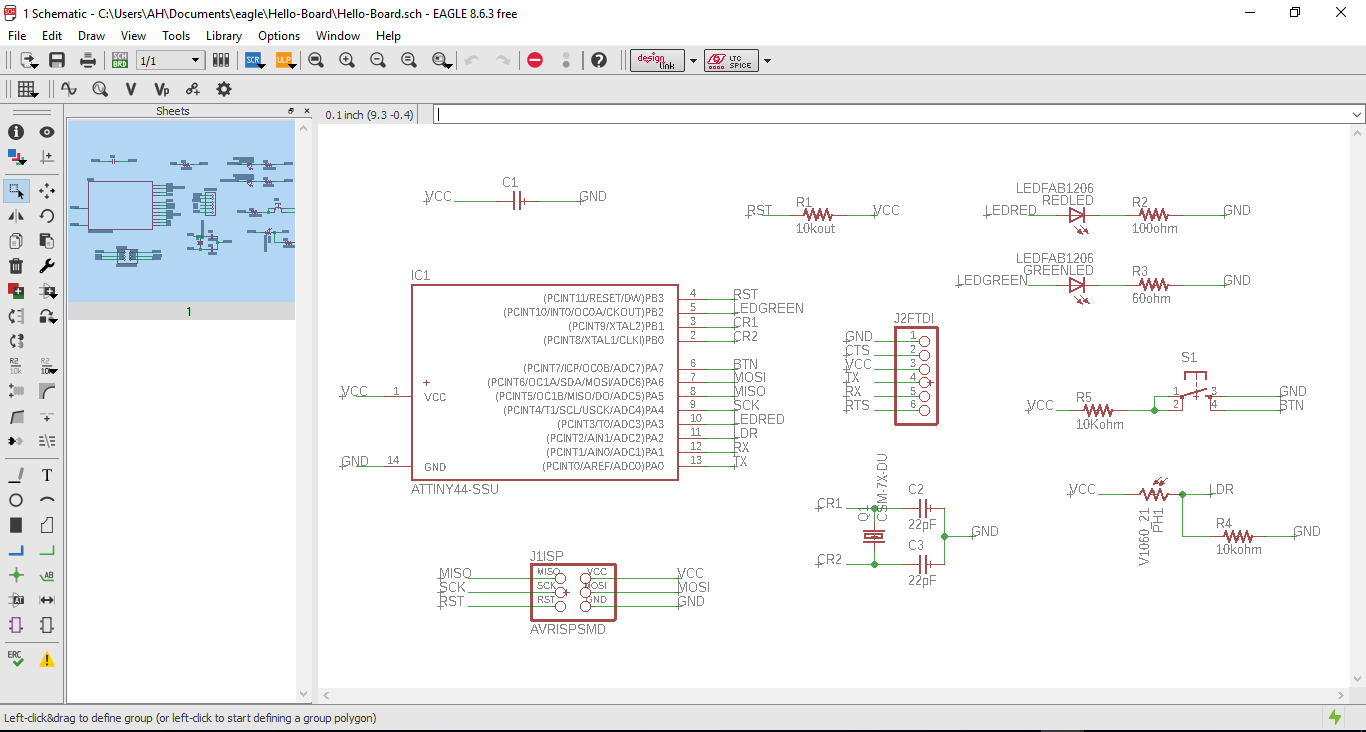
Task: Click the Zoom In magnifier
Action: tap(347, 60)
